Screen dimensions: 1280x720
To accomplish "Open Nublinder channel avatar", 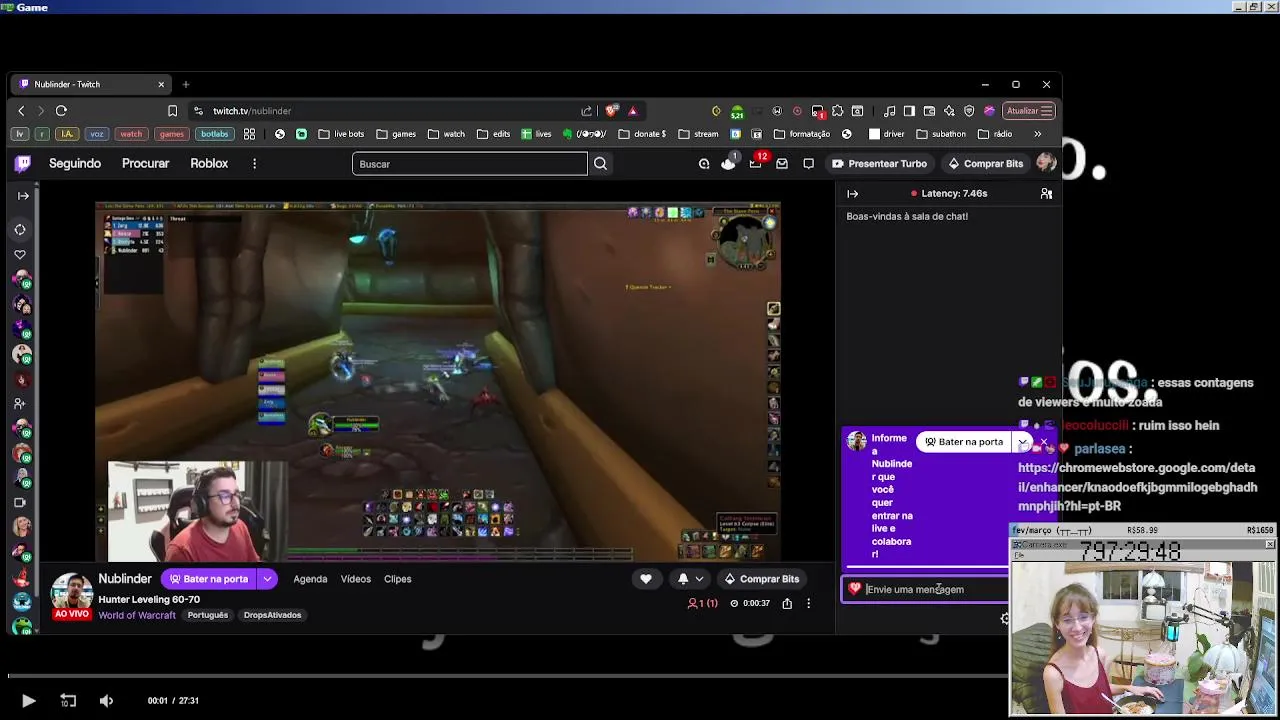I will (x=72, y=593).
